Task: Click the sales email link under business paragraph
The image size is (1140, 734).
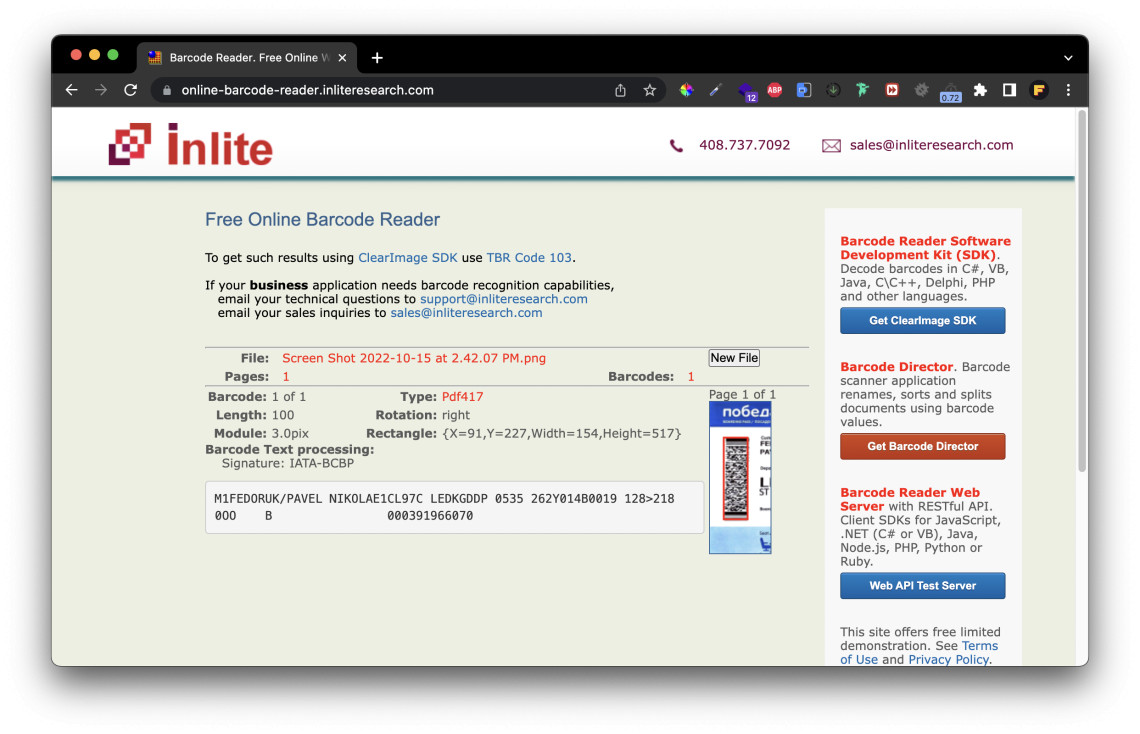Action: tap(466, 313)
